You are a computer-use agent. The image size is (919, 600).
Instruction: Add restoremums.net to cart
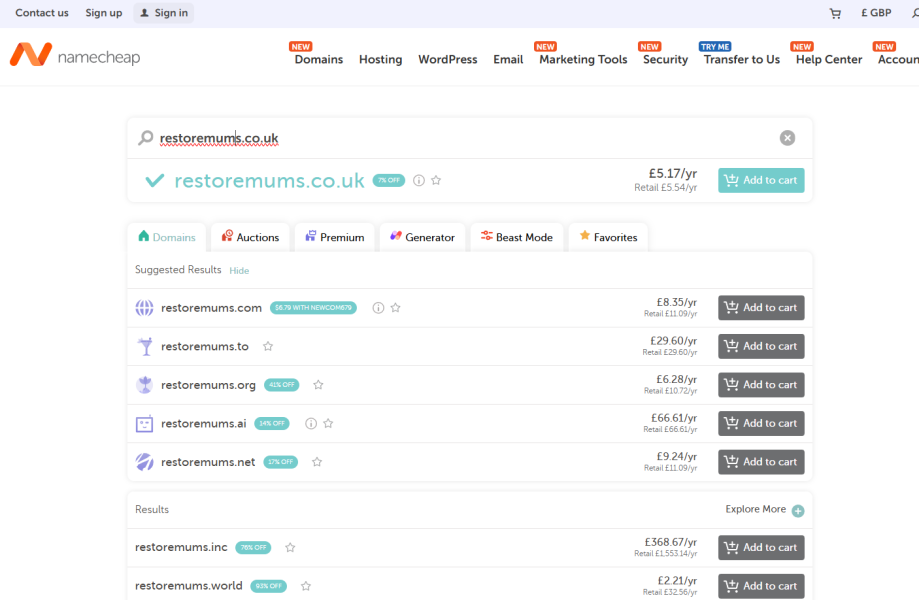point(761,462)
